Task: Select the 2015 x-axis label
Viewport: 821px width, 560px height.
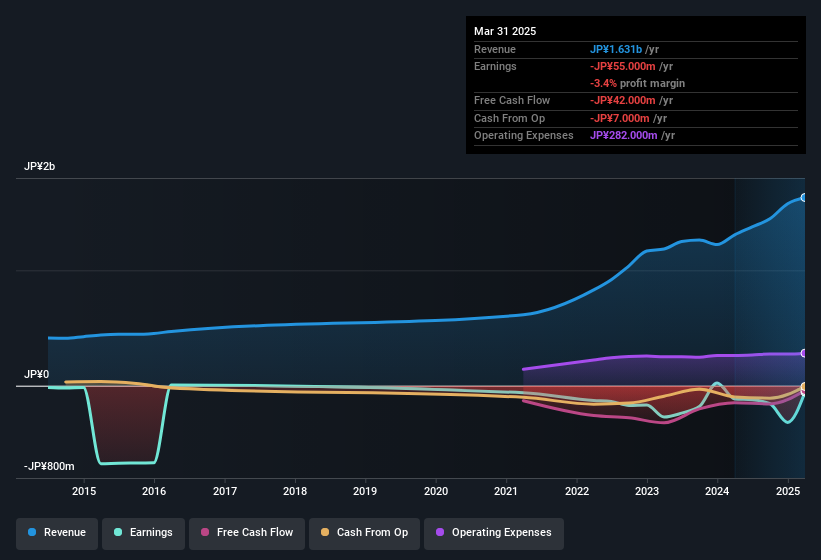Action: 84,491
